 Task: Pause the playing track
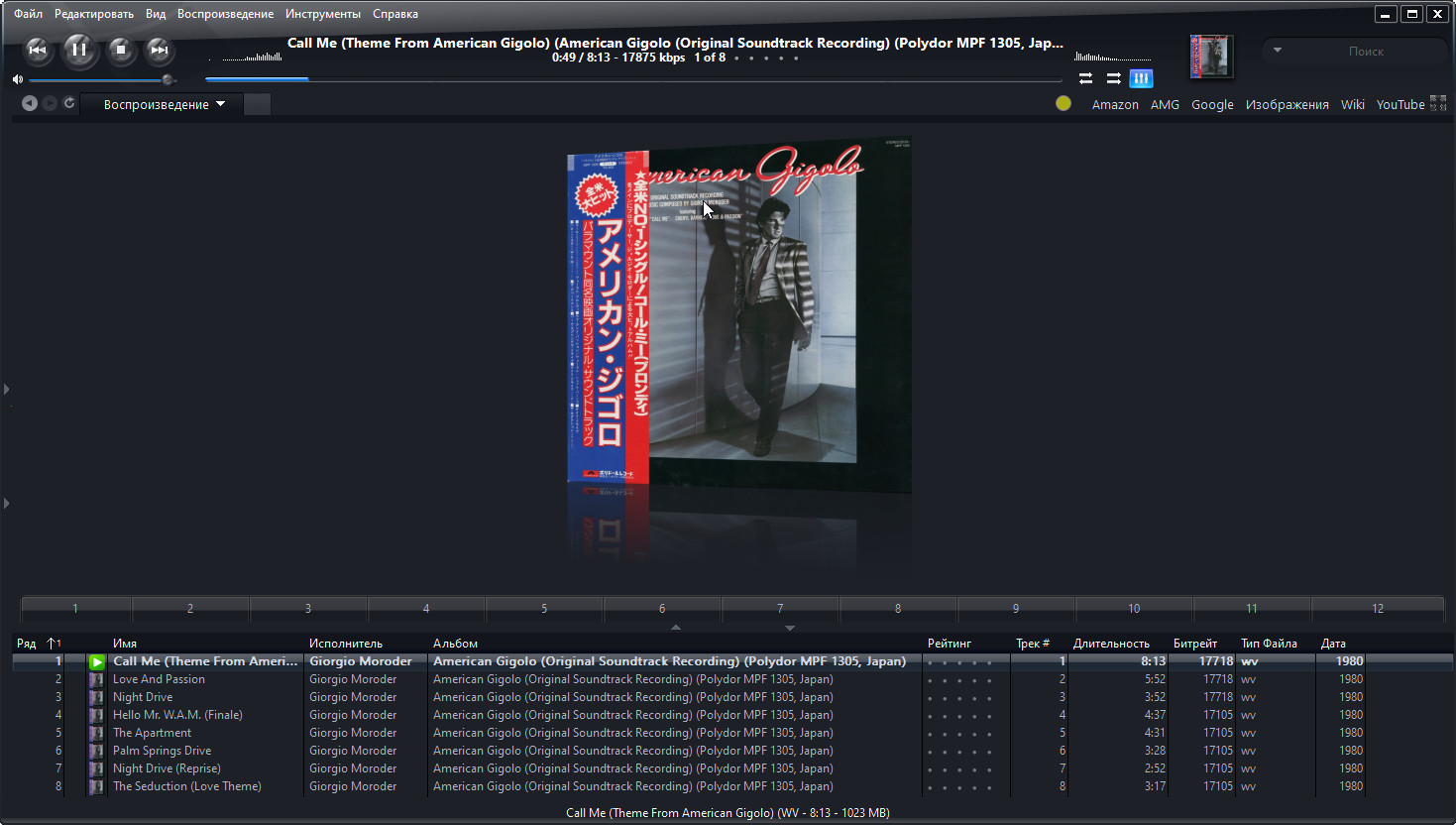80,50
